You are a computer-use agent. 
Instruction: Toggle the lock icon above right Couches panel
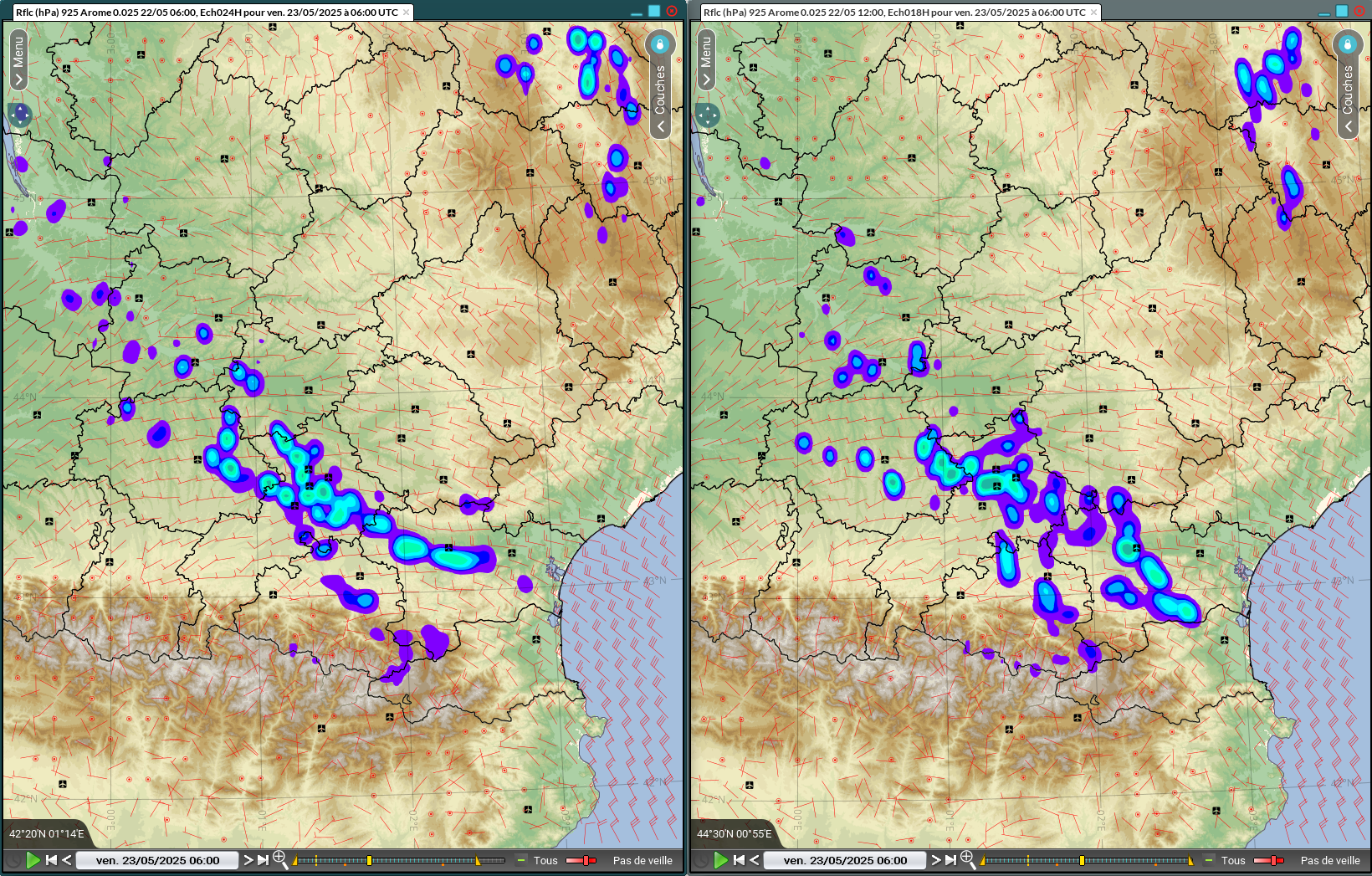tap(1348, 44)
